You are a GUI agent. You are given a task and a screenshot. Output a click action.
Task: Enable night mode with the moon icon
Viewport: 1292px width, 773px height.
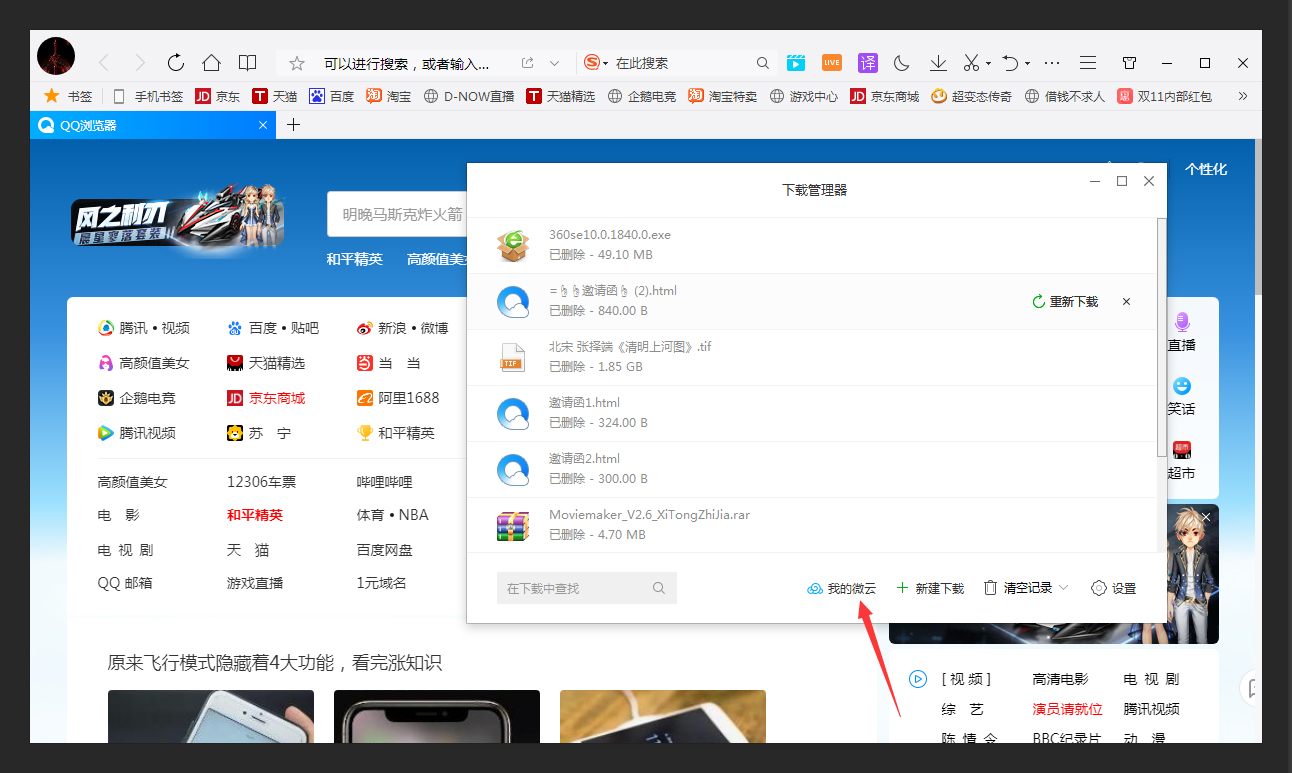(x=901, y=62)
